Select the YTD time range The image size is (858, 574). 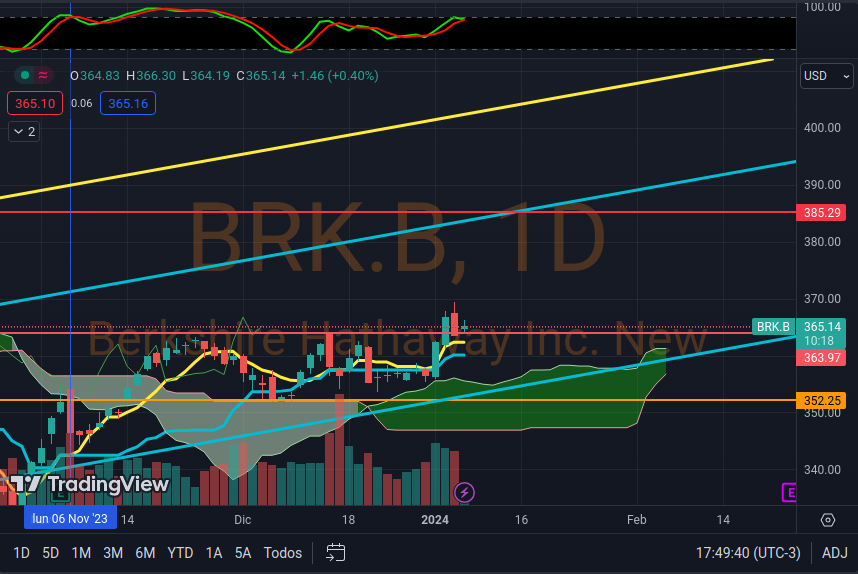[x=180, y=553]
